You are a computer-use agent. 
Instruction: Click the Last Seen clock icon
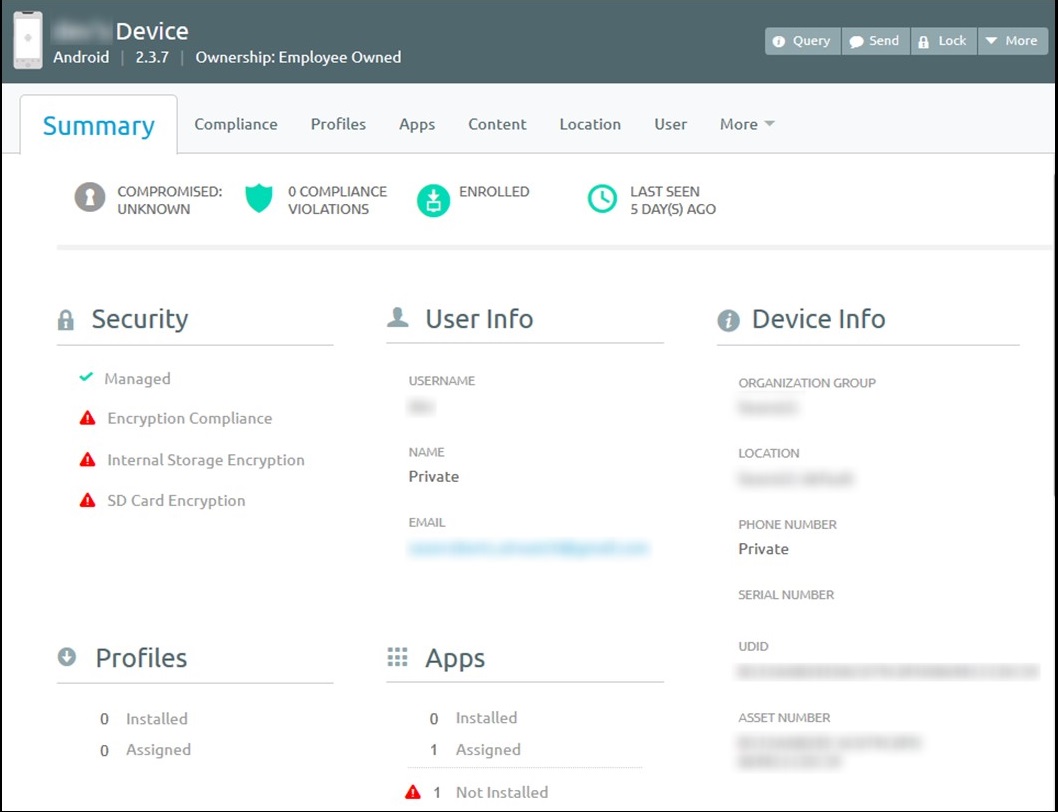point(601,200)
